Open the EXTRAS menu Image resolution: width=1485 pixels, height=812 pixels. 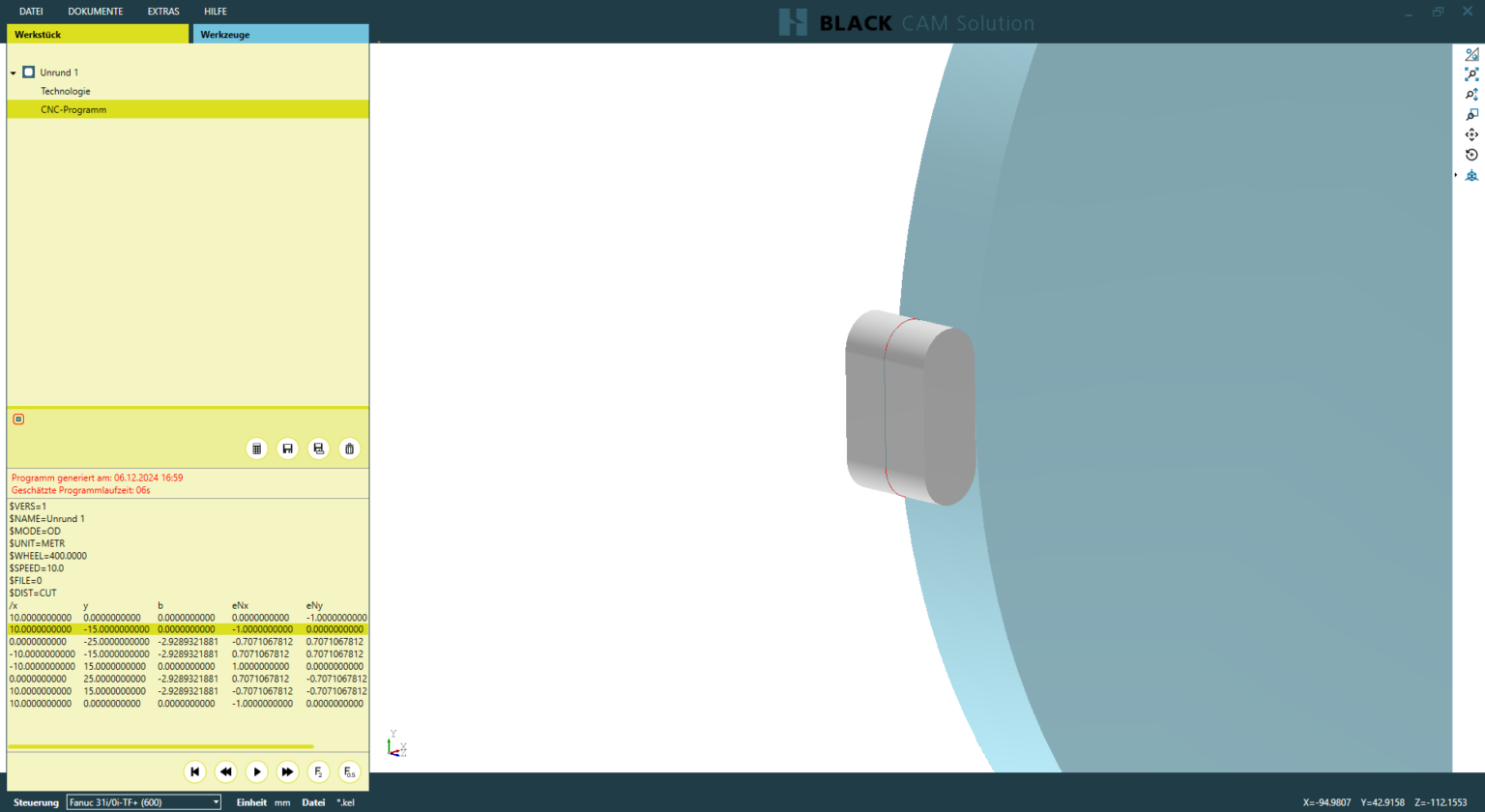click(162, 12)
